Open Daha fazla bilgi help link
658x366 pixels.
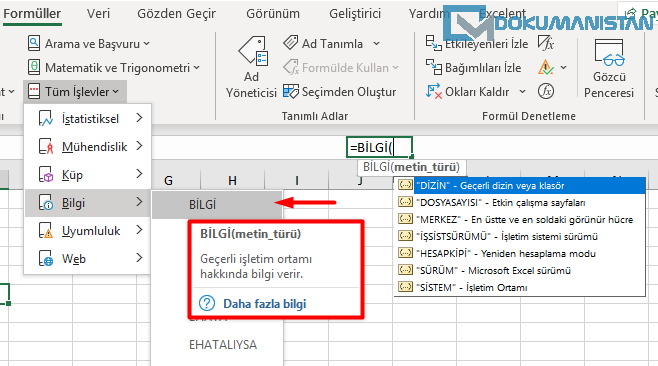pyautogui.click(x=264, y=303)
